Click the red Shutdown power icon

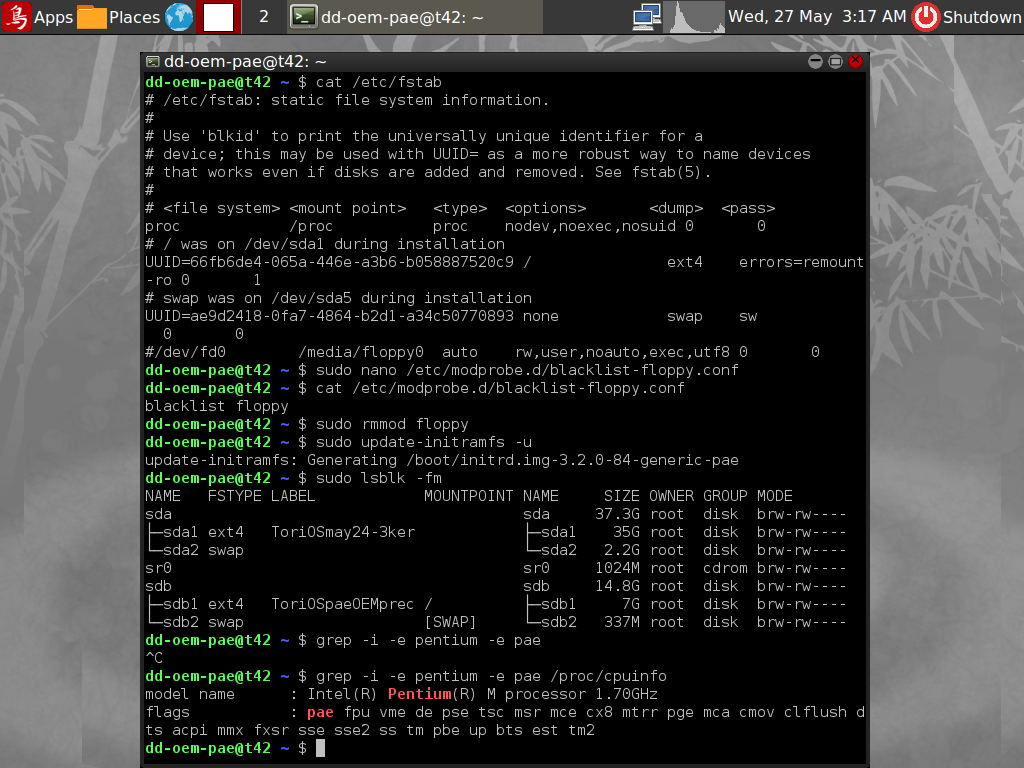(x=926, y=17)
